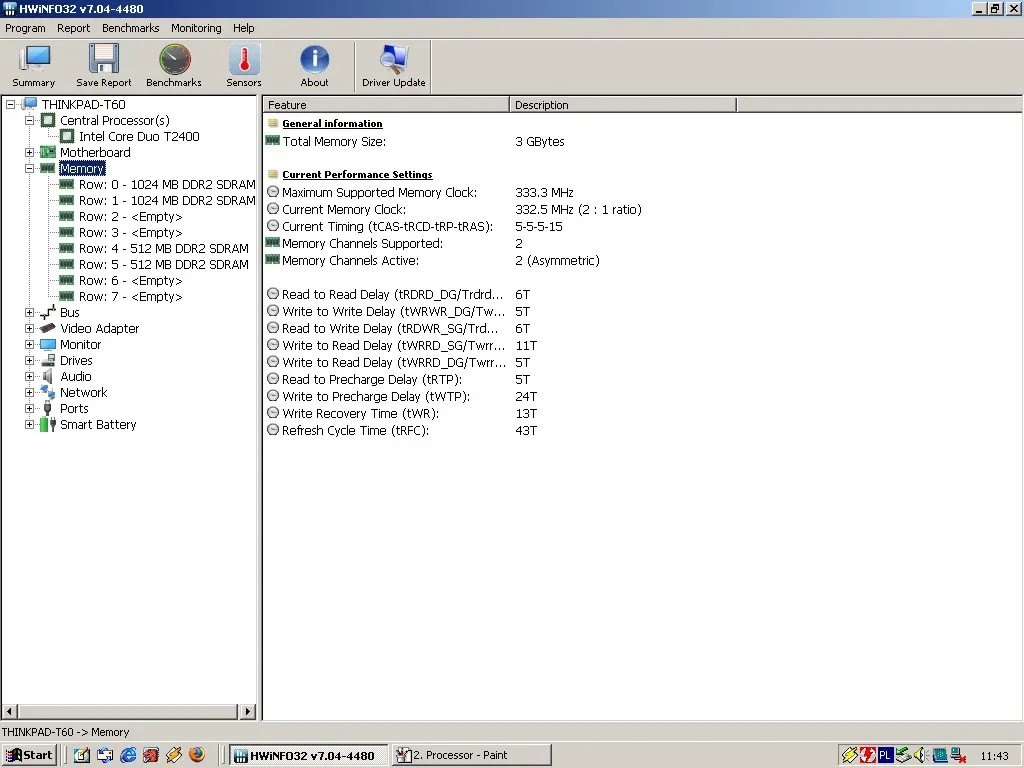The height and width of the screenshot is (768, 1024).
Task: Click the Feature column header
Action: pos(386,105)
